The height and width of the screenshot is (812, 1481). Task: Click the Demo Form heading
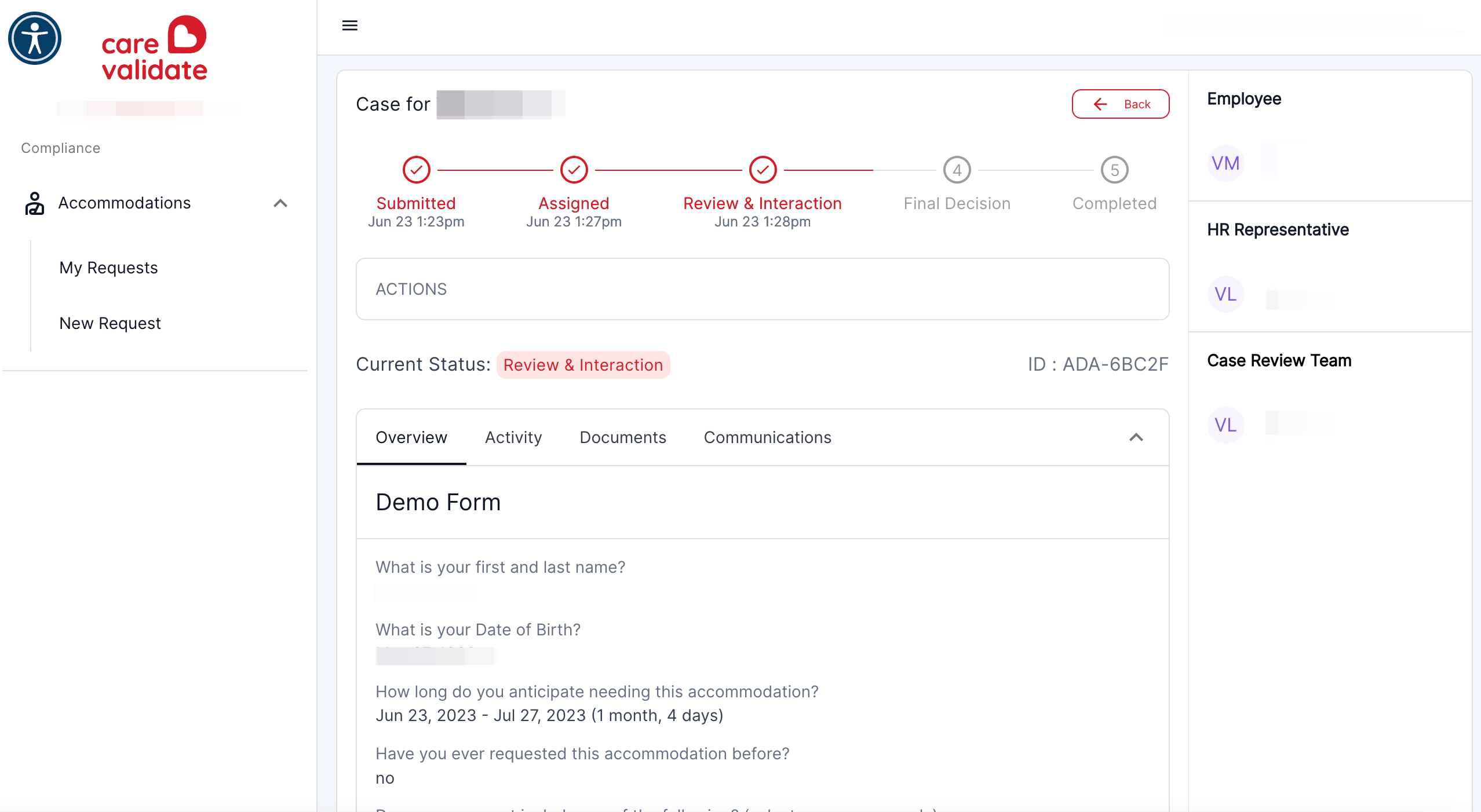438,502
